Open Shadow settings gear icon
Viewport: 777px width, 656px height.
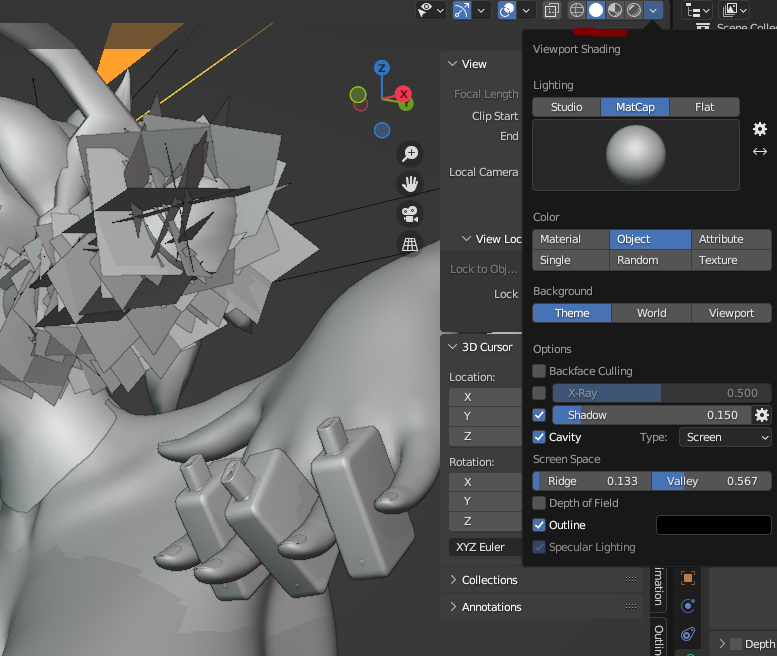[762, 415]
